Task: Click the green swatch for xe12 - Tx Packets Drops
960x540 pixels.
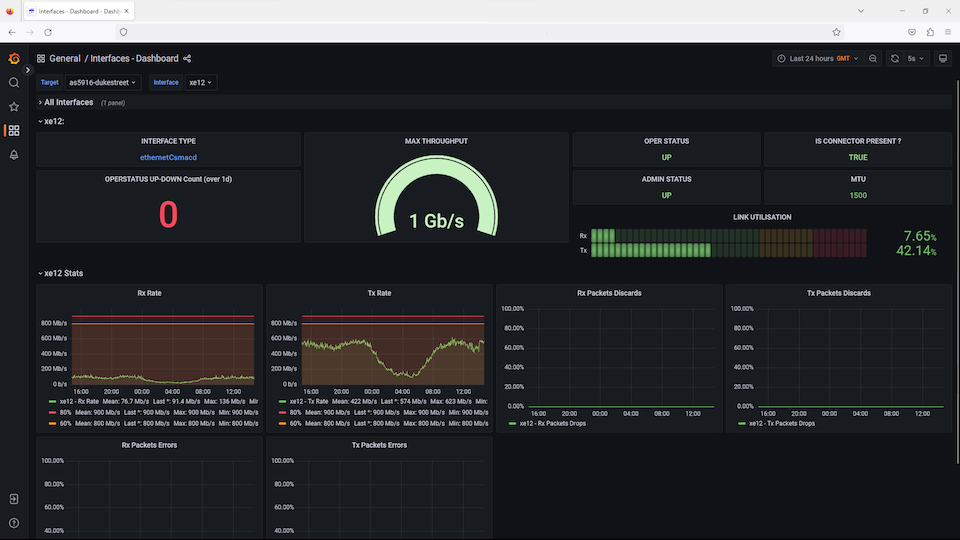Action: click(742, 424)
